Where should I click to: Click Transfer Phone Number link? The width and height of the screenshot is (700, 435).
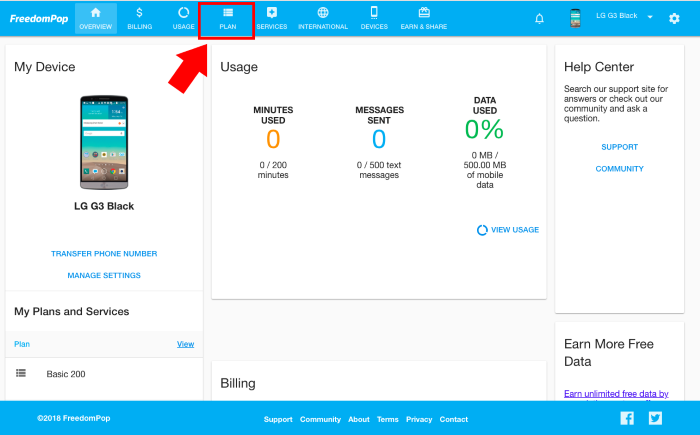(x=104, y=254)
